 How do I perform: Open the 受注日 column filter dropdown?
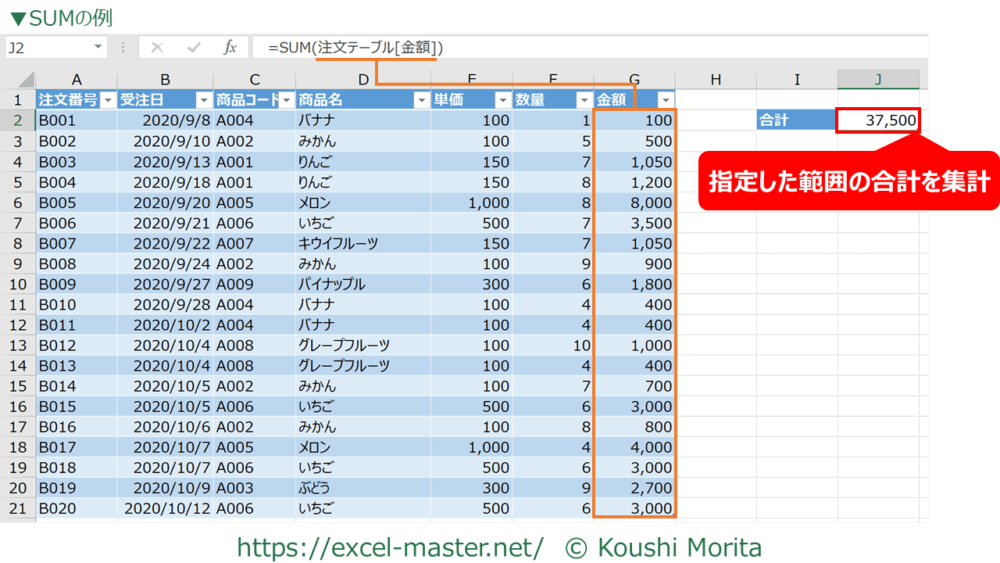click(x=203, y=100)
